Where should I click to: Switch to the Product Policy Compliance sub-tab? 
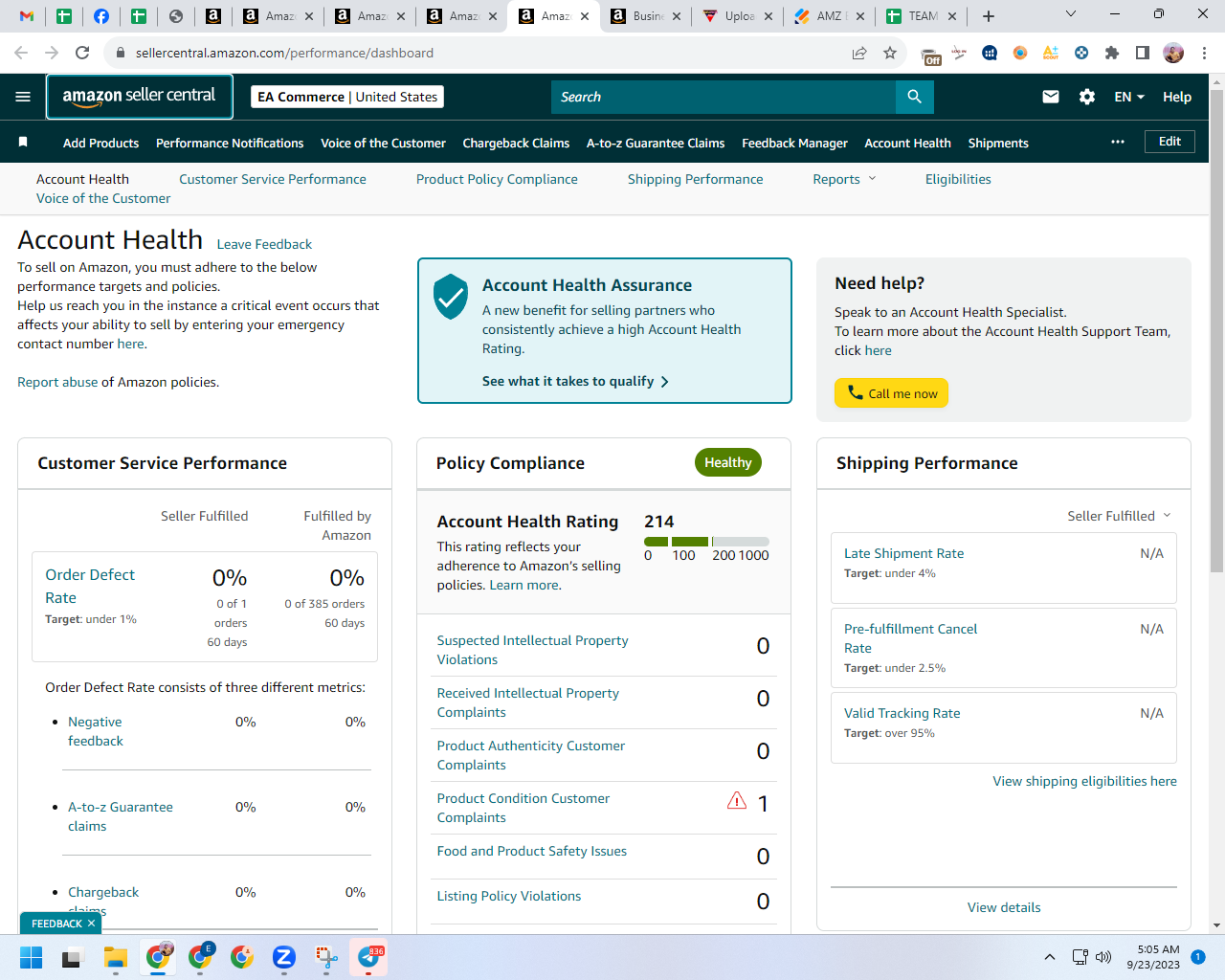(497, 179)
